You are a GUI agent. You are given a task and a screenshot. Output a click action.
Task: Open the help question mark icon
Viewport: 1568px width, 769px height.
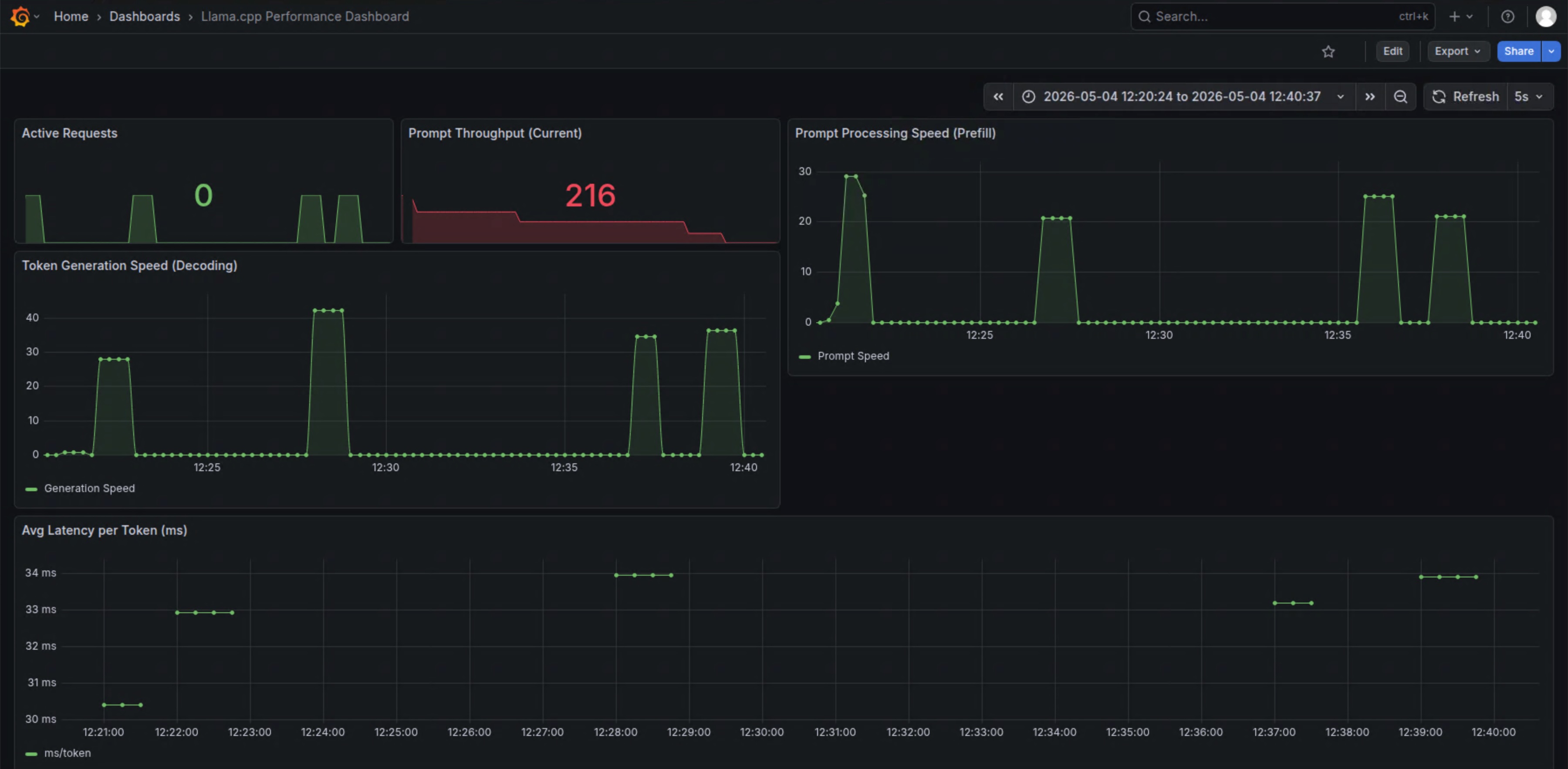coord(1507,17)
